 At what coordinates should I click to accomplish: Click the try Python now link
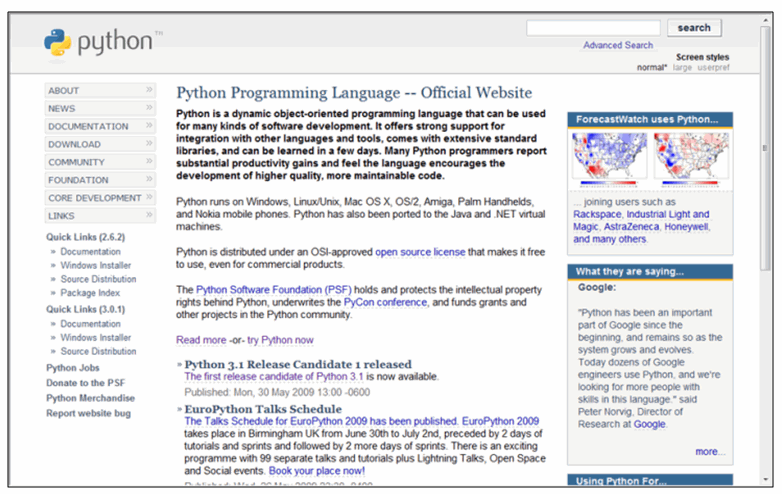(280, 340)
